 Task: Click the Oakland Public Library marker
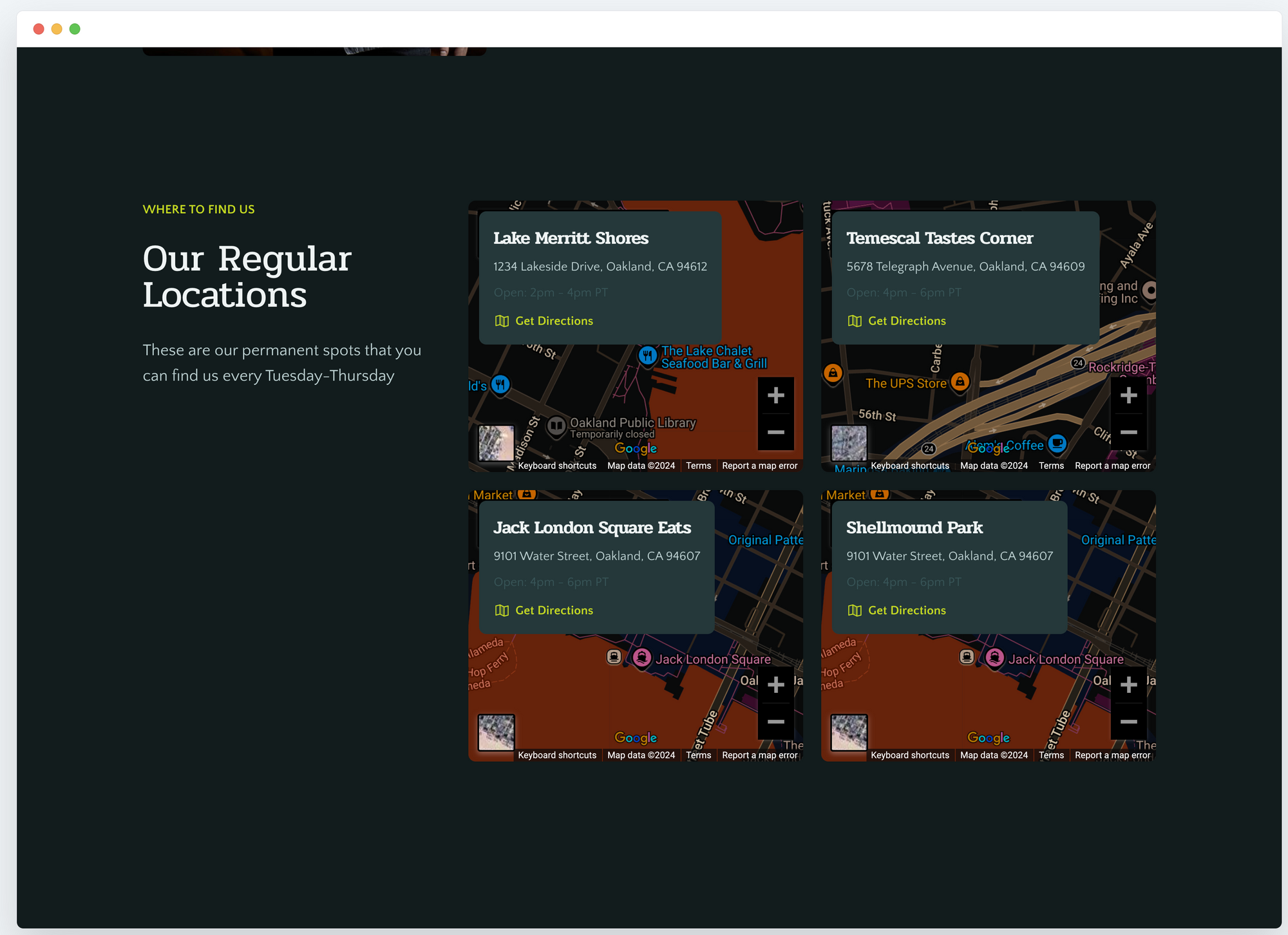click(556, 426)
